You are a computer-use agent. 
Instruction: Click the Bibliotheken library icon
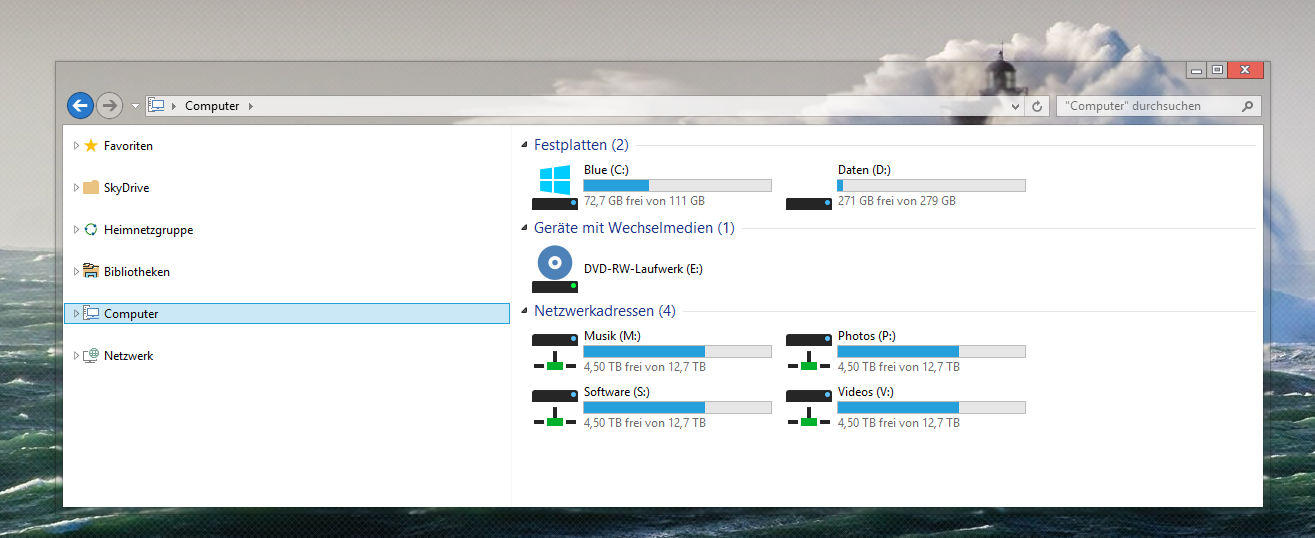click(91, 271)
